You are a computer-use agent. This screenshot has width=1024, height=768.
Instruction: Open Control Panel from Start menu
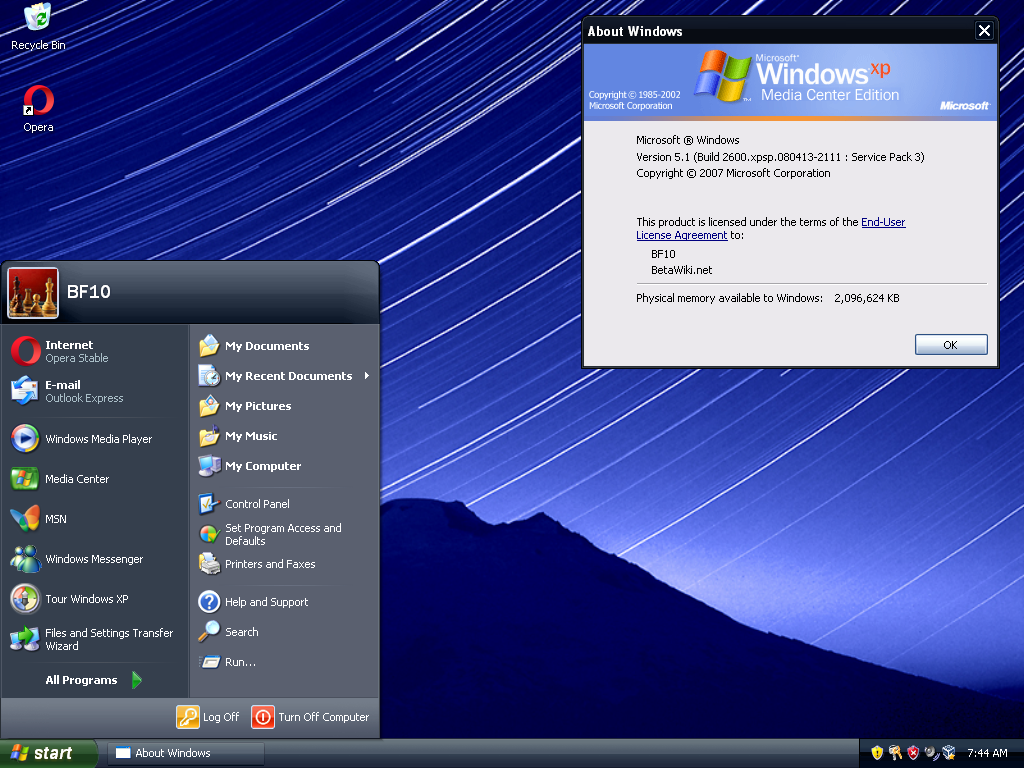(x=256, y=504)
